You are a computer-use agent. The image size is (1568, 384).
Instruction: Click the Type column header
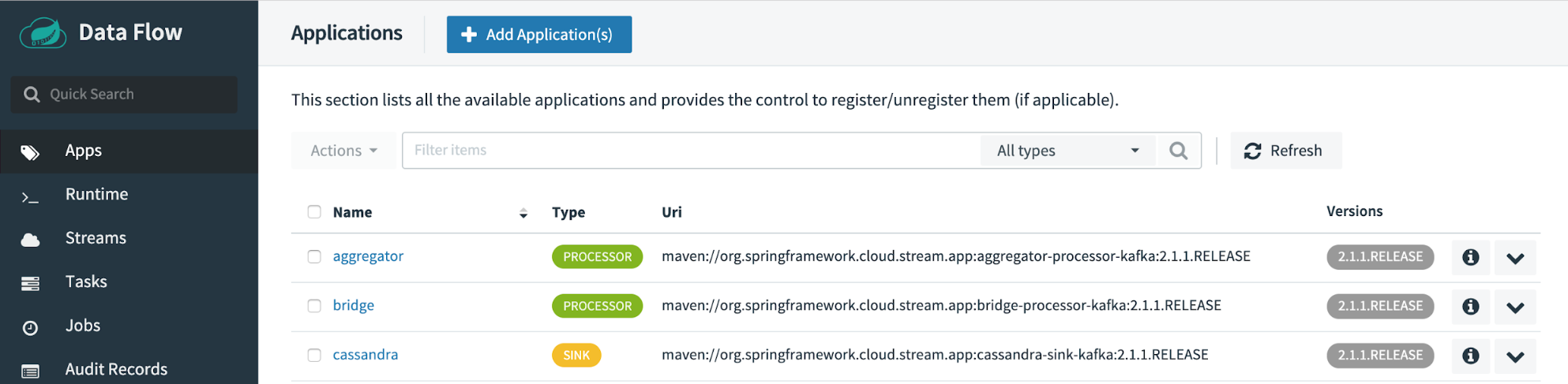point(568,212)
